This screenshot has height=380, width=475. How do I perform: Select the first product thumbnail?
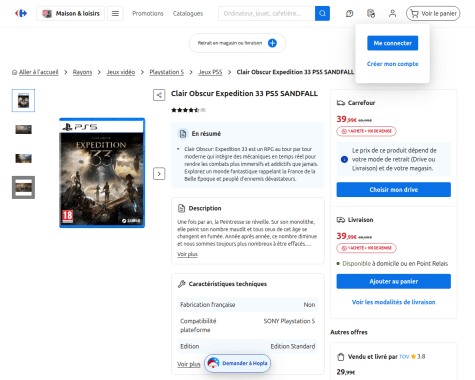23,101
